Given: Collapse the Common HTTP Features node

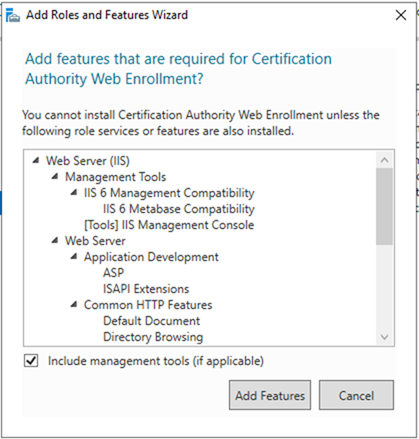Looking at the screenshot, I should pyautogui.click(x=74, y=305).
